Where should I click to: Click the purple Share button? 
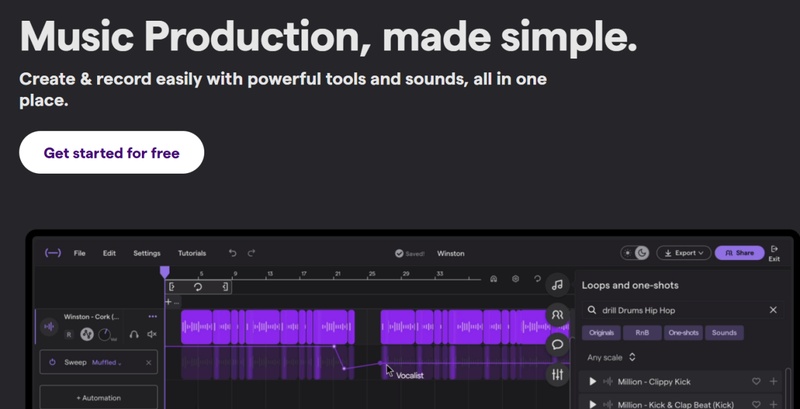coord(739,253)
